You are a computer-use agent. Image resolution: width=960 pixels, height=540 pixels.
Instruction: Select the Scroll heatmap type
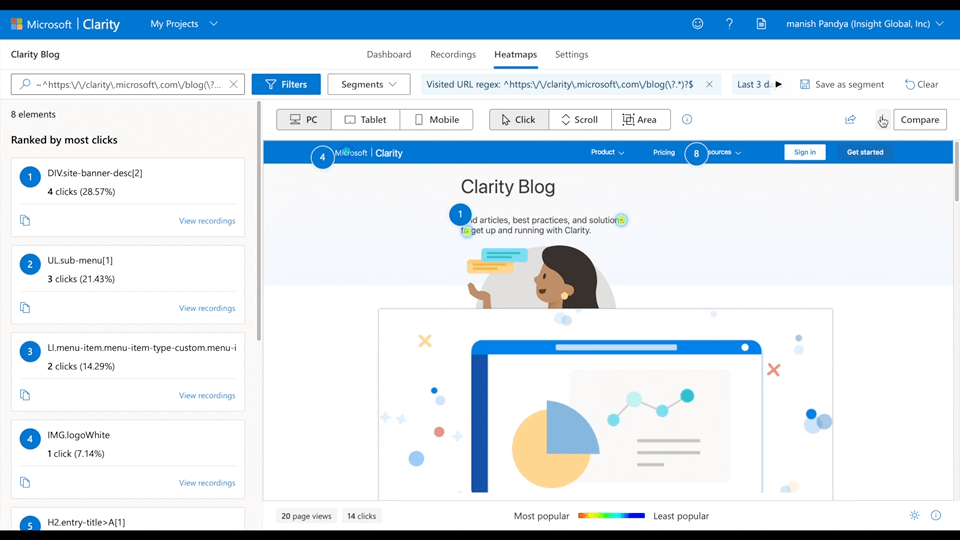click(579, 120)
